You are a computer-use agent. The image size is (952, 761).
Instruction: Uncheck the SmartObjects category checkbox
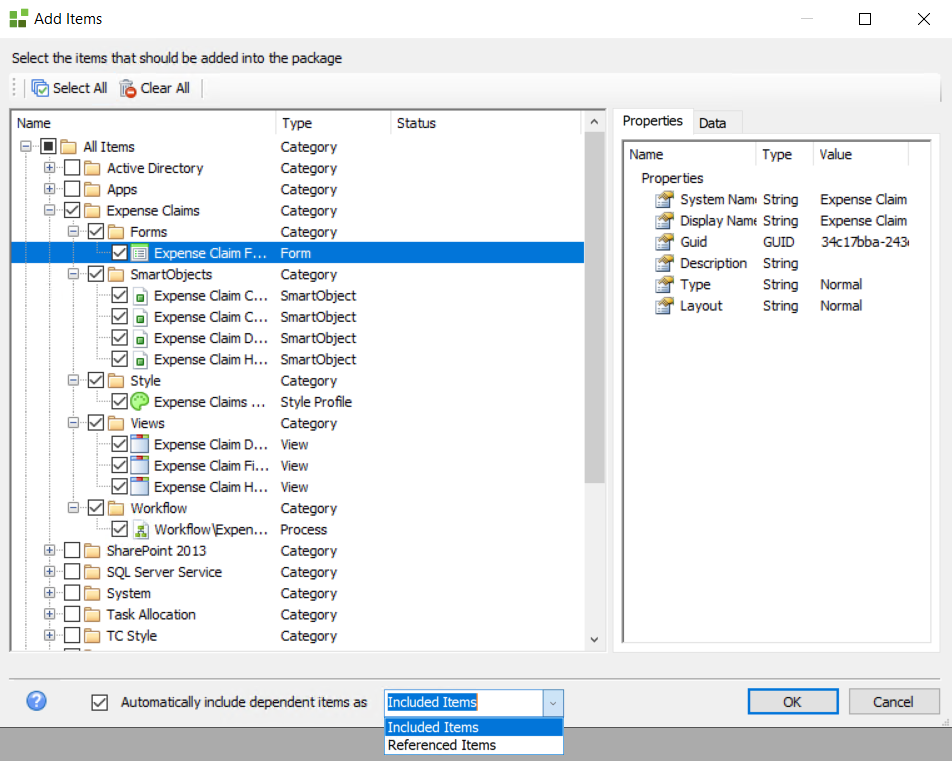pos(96,274)
